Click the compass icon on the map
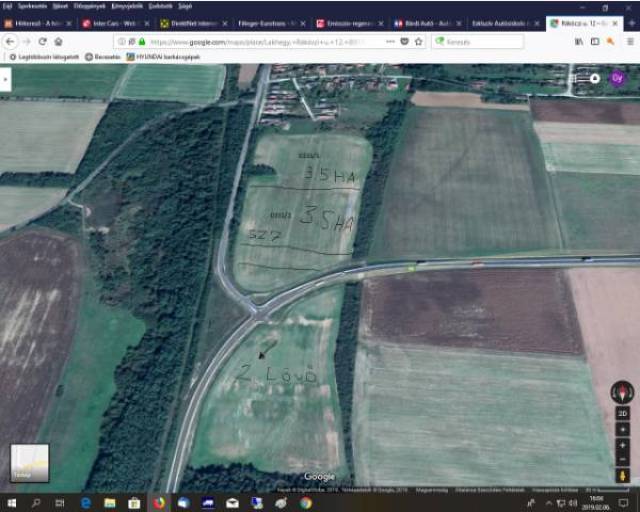The width and height of the screenshot is (640, 512). coord(621,392)
